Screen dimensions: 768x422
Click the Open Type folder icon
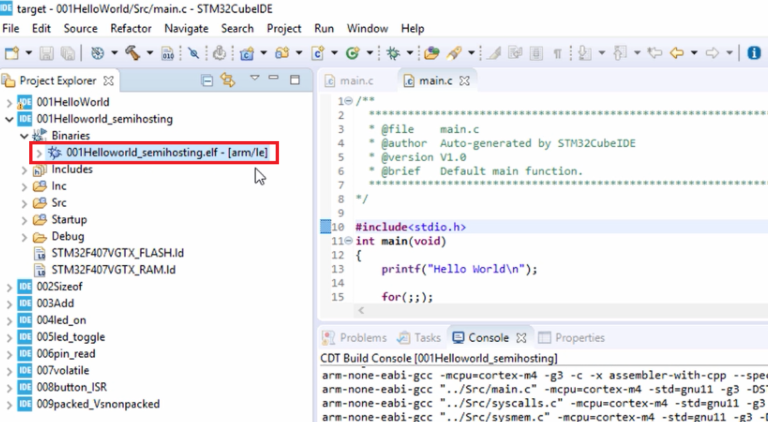[432, 53]
